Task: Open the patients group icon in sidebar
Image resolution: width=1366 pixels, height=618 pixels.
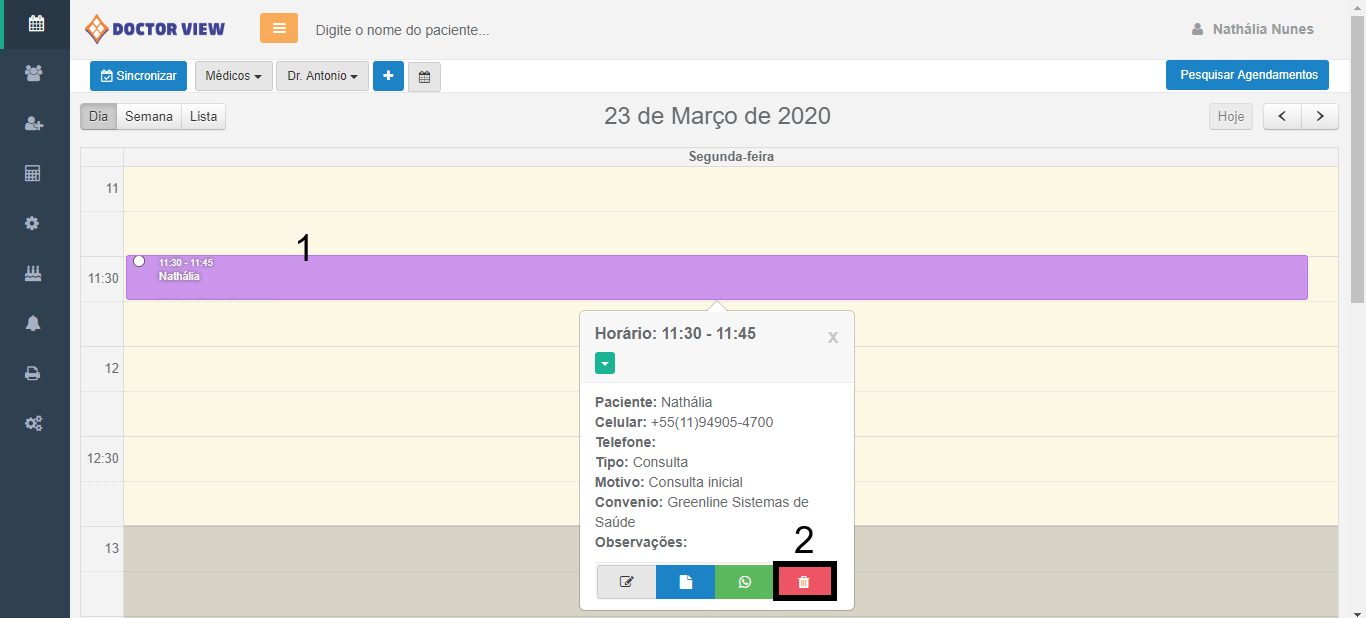Action: 34,73
